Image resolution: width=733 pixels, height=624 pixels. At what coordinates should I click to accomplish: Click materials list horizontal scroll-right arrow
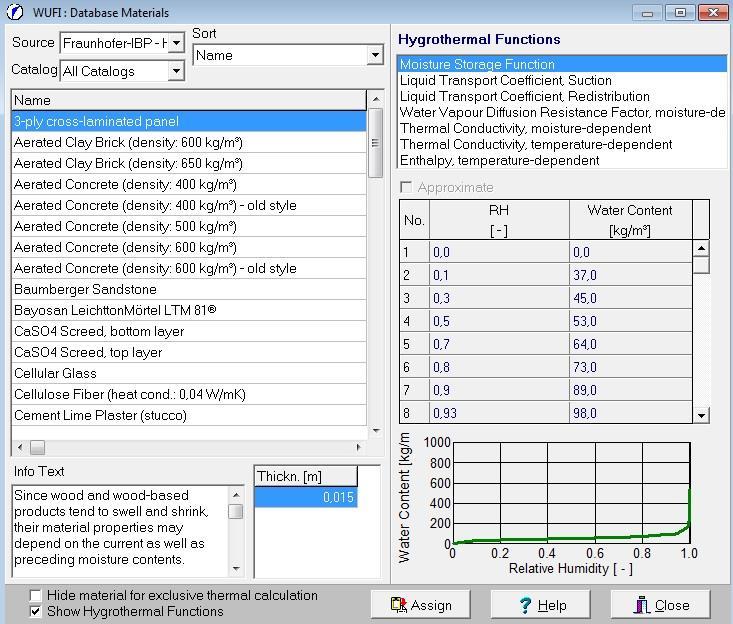click(x=359, y=447)
